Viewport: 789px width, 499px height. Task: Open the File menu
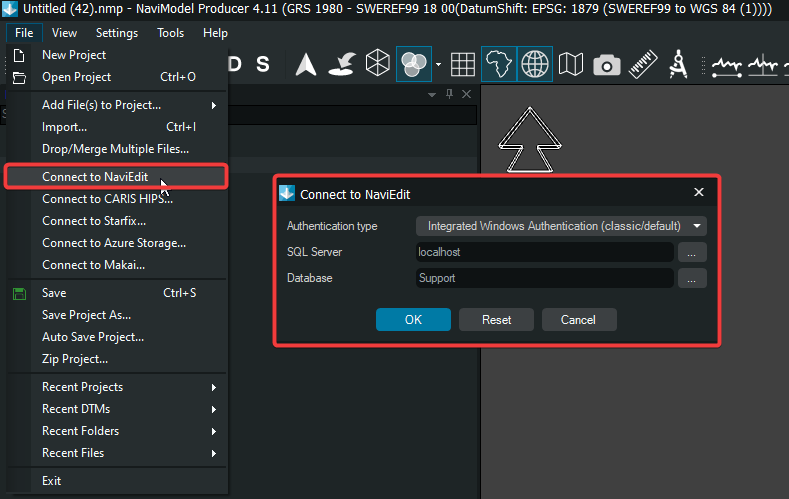pyautogui.click(x=24, y=33)
